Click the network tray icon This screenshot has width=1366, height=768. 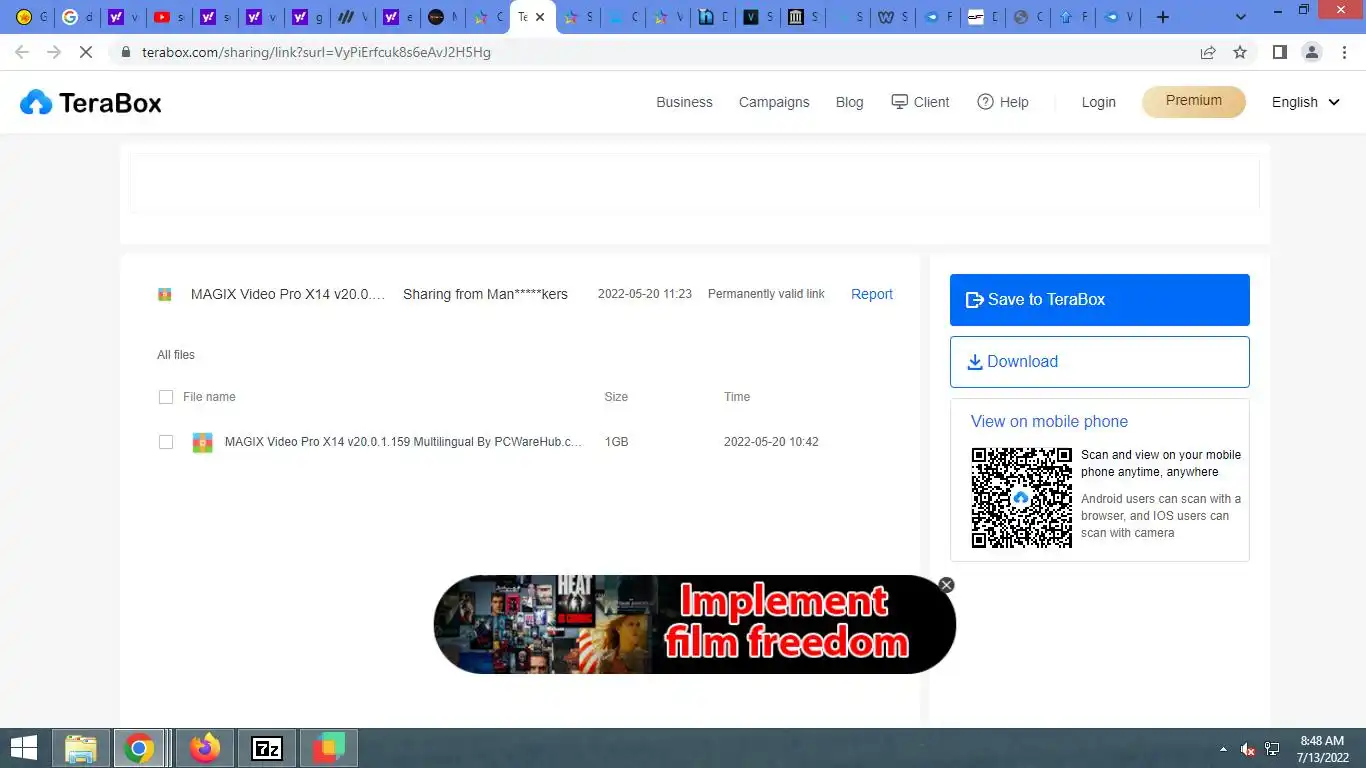pyautogui.click(x=1272, y=749)
